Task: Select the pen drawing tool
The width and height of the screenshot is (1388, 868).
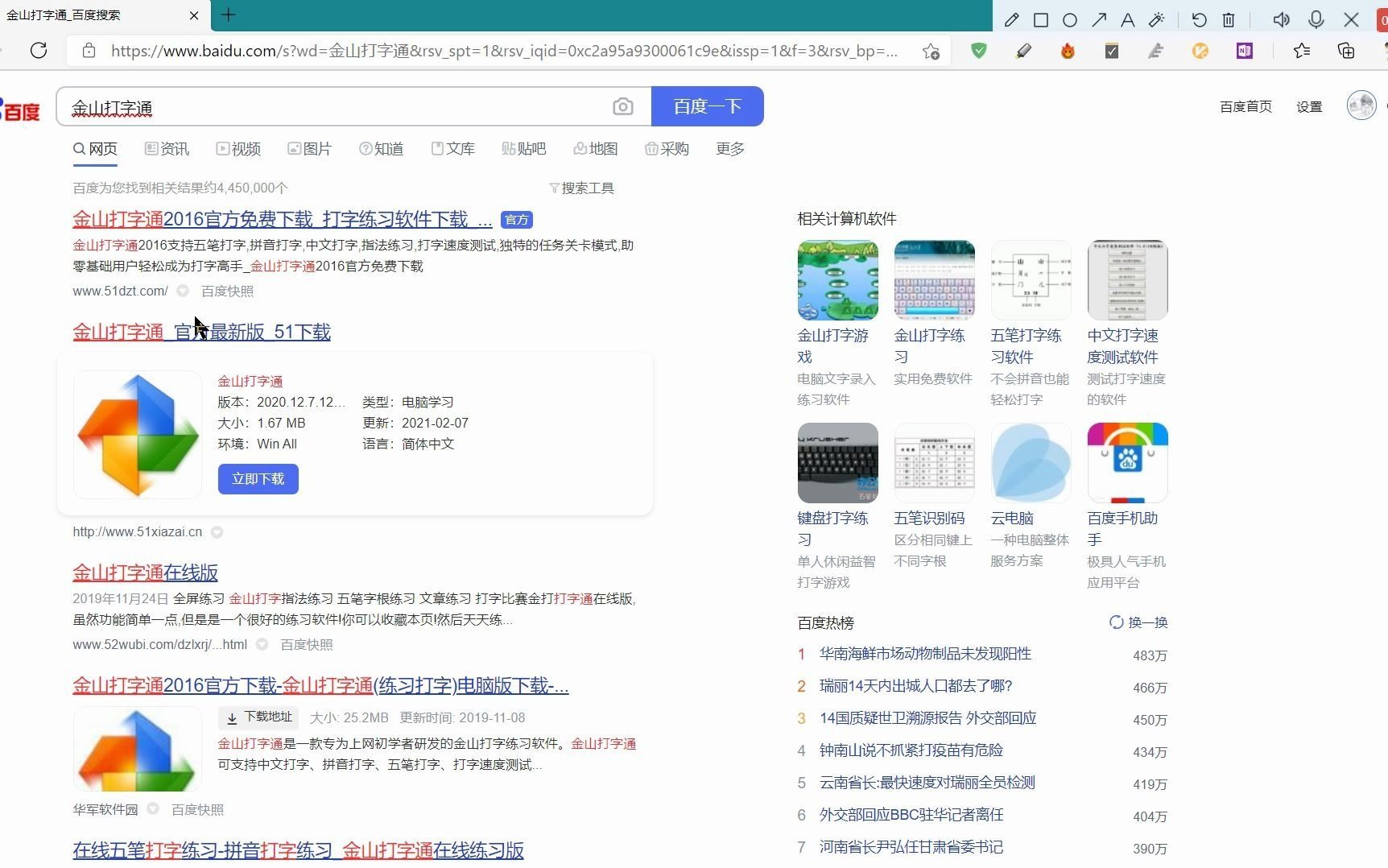Action: (1011, 20)
